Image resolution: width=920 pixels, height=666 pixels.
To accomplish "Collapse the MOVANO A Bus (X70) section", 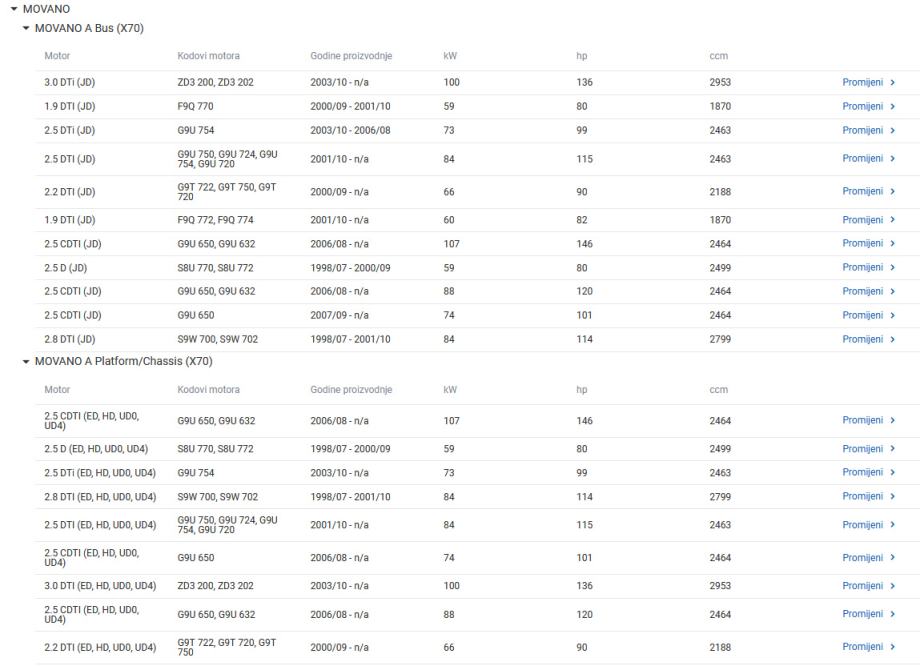I will [x=28, y=28].
